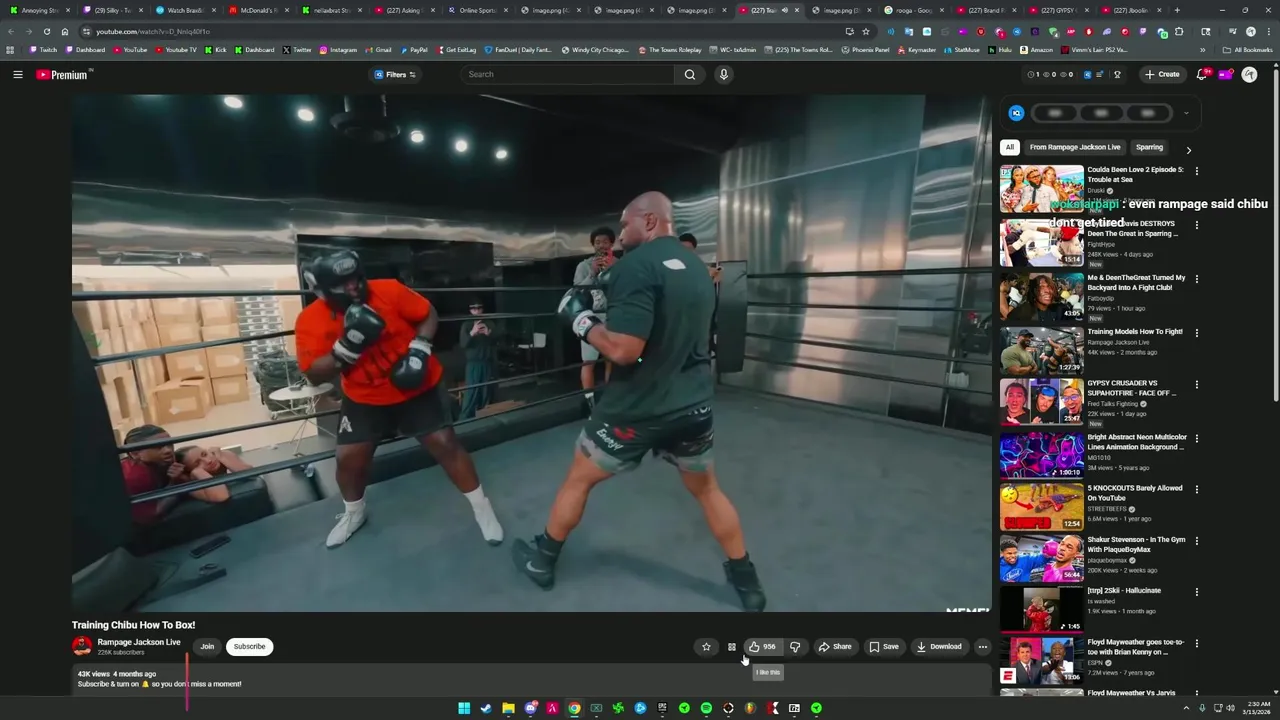Image resolution: width=1280 pixels, height=720 pixels.
Task: Open options for GYPSY CRUSADER VS SUPAHOTFIRE video
Action: coord(1196,384)
